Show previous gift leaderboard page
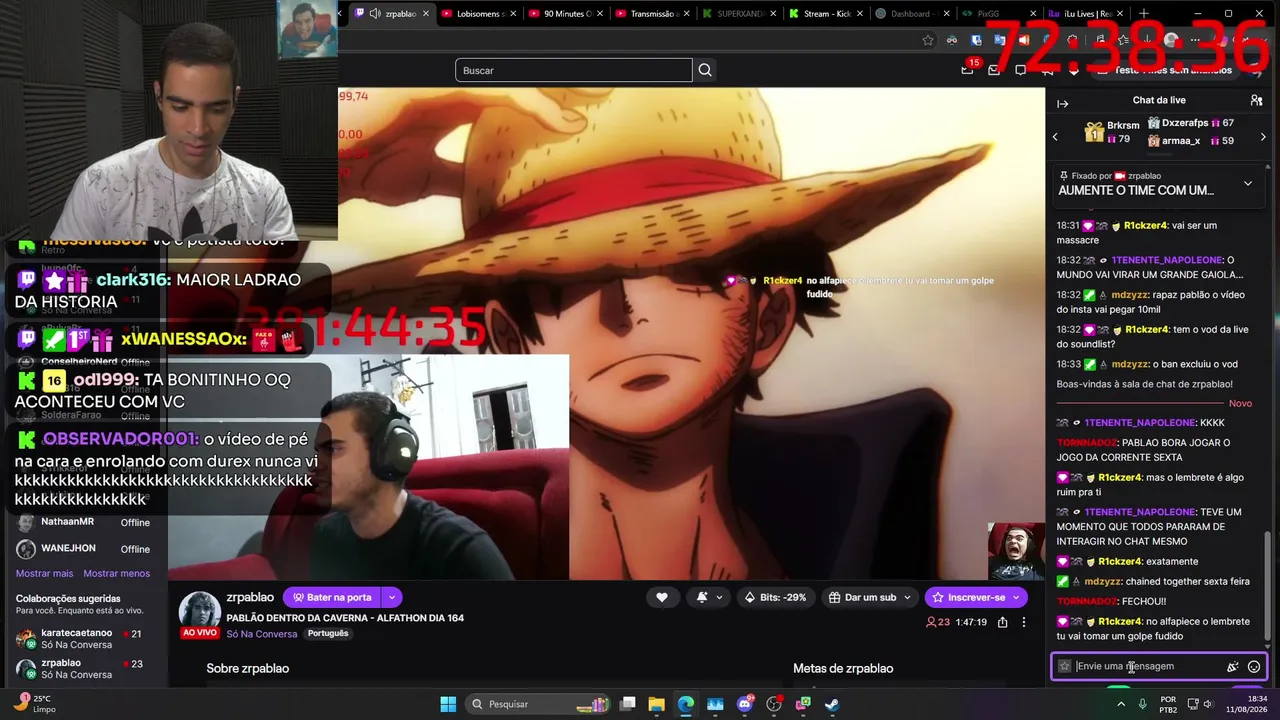 pyautogui.click(x=1055, y=137)
